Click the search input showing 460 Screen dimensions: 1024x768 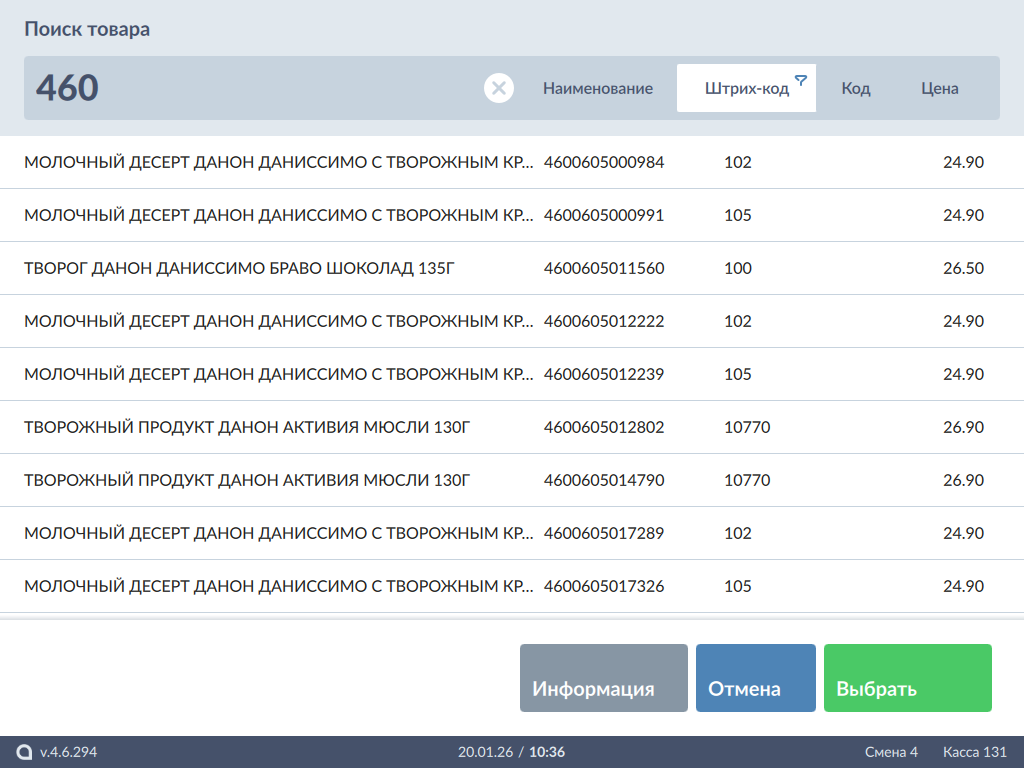tap(250, 88)
